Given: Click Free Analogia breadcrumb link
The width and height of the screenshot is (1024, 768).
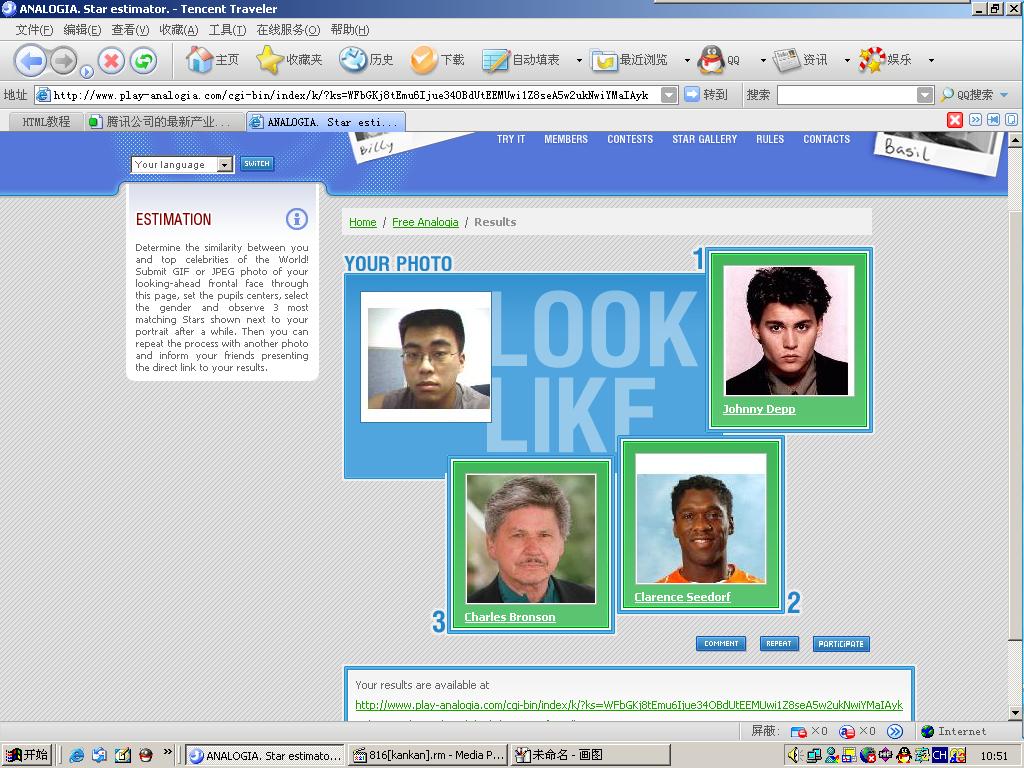Looking at the screenshot, I should pos(425,222).
